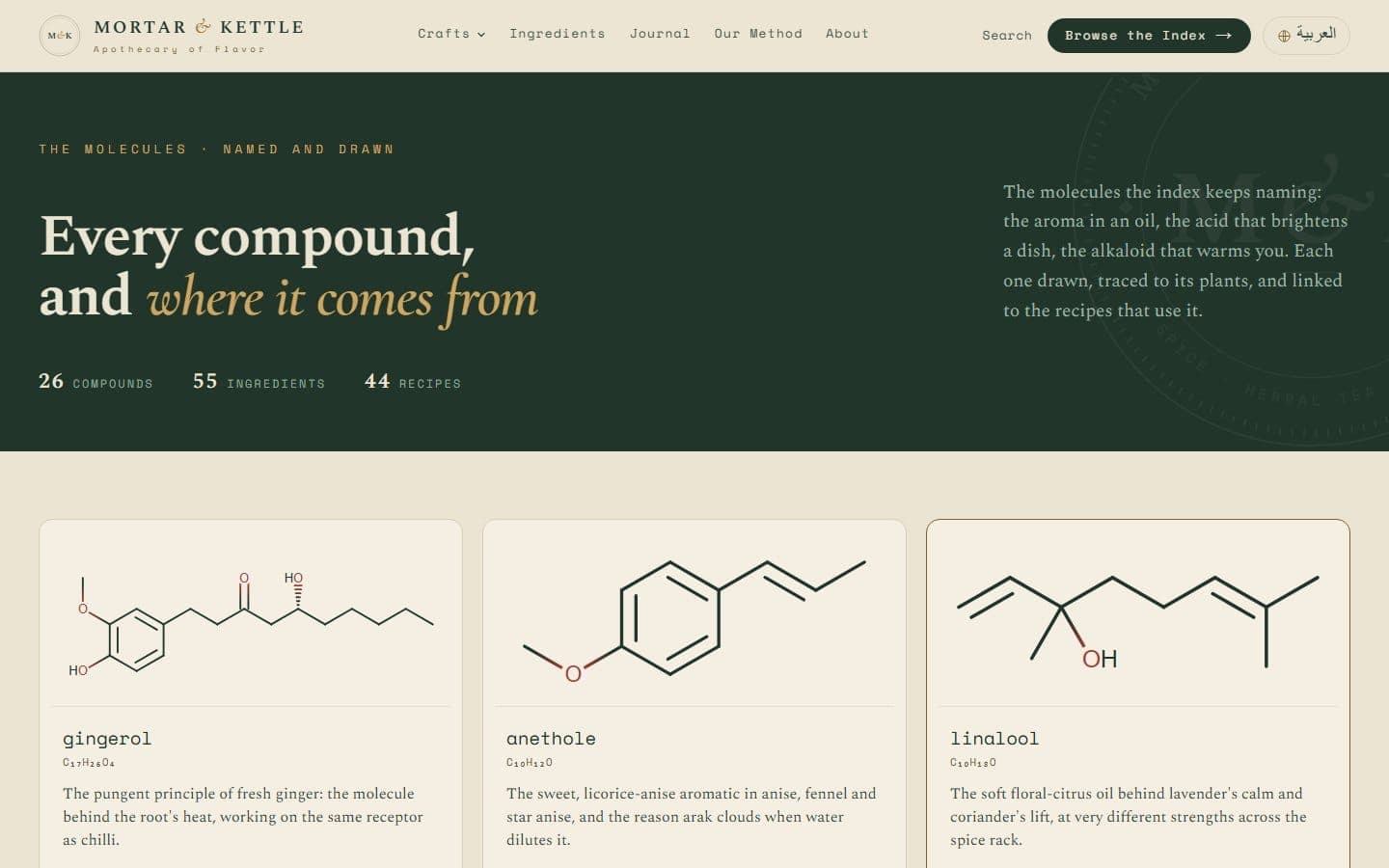1389x868 pixels.
Task: Open the About page
Action: point(847,34)
